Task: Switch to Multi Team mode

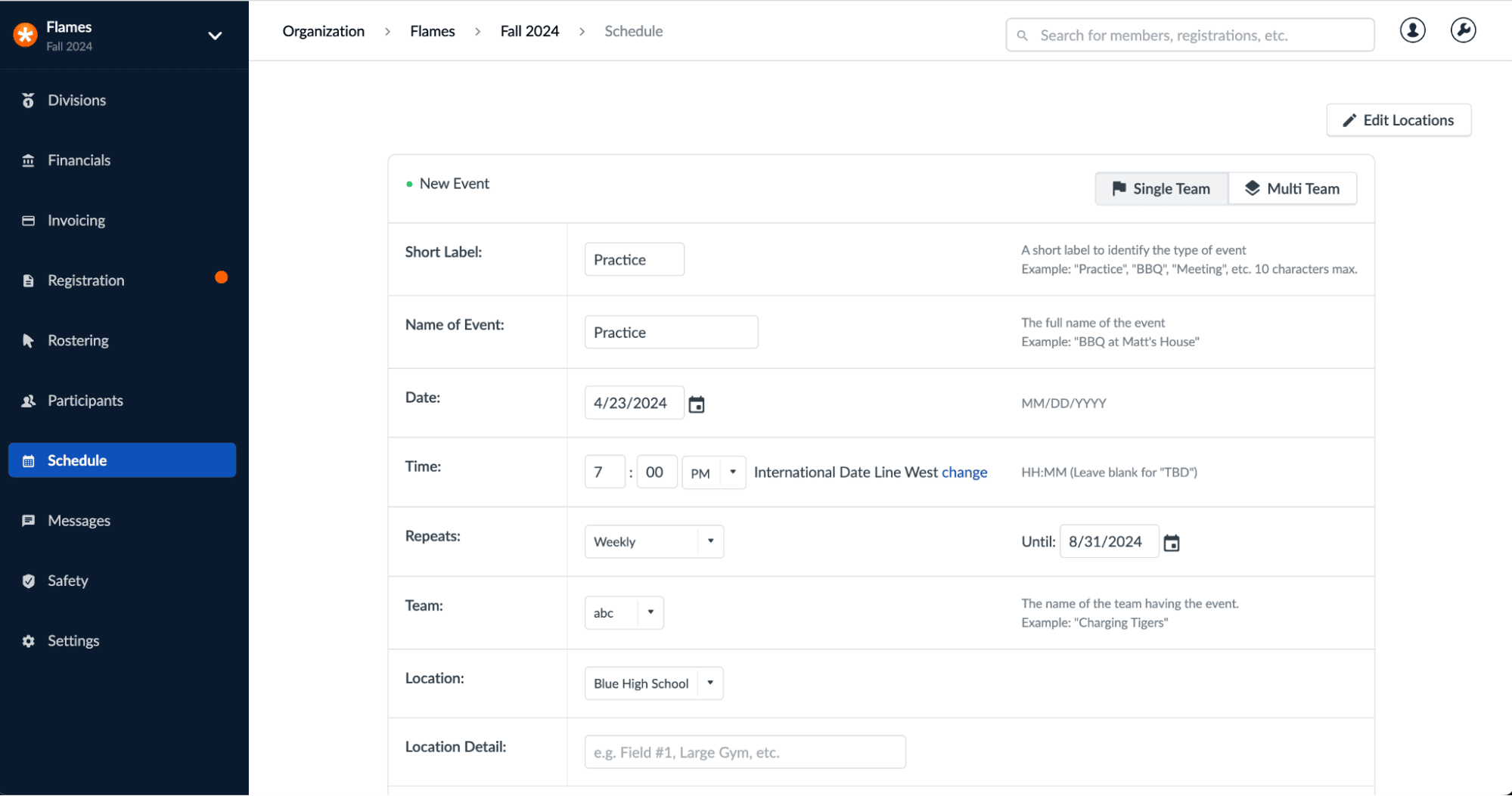Action: tap(1292, 188)
